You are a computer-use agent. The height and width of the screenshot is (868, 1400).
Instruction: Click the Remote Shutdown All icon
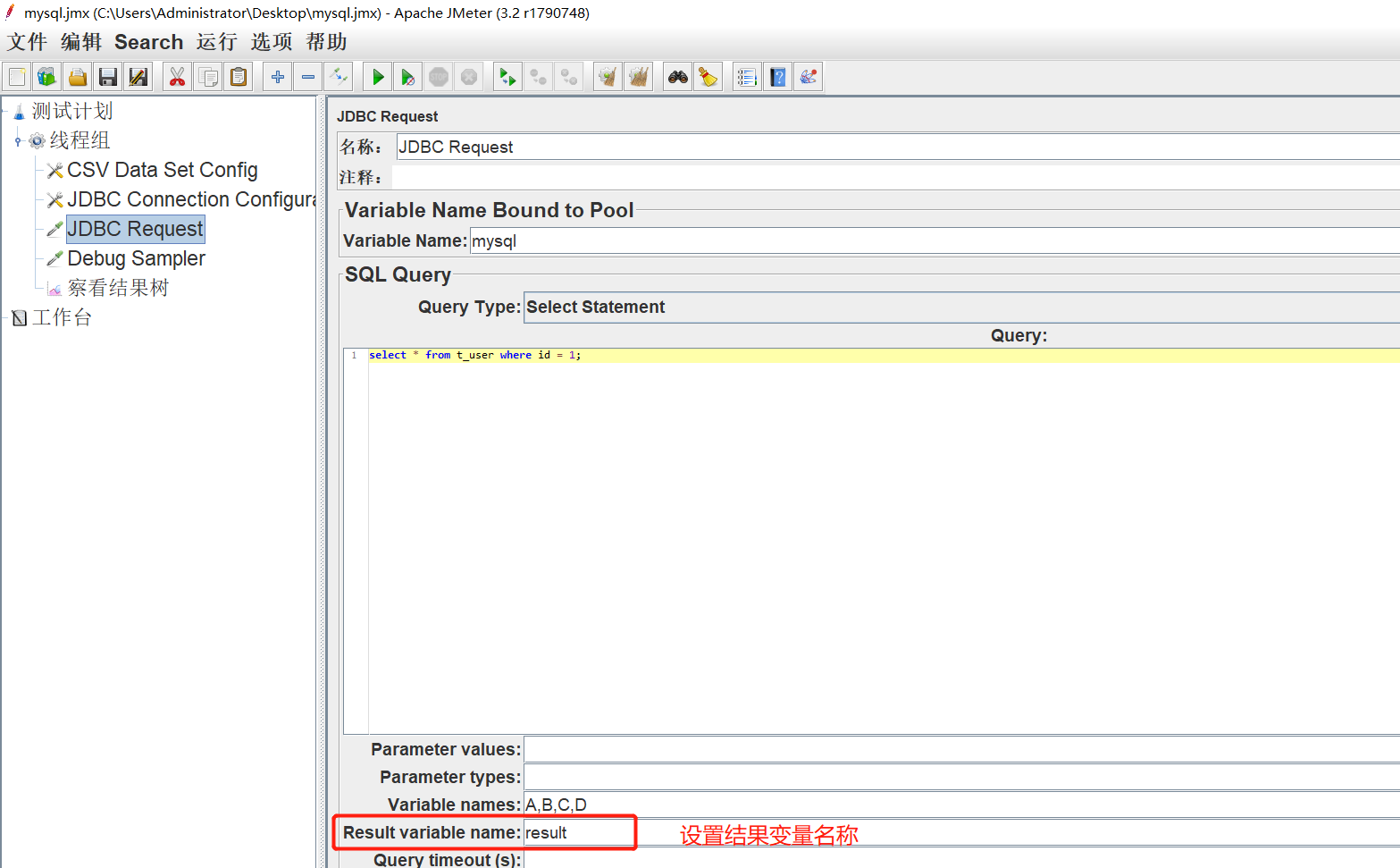[568, 77]
